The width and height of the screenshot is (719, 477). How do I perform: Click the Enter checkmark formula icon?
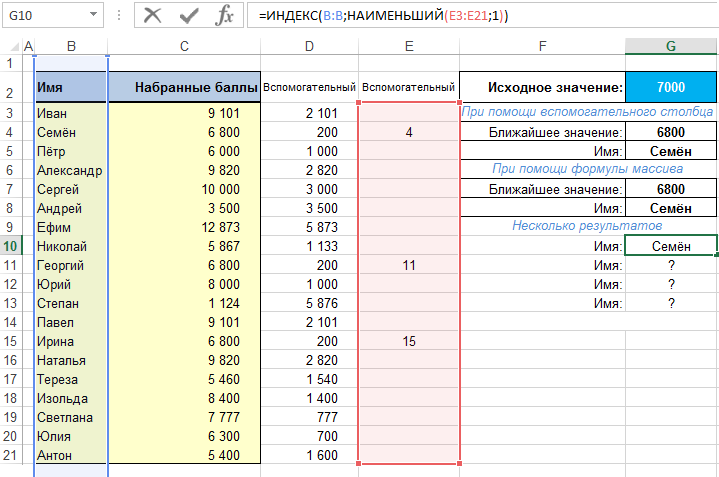coord(189,15)
